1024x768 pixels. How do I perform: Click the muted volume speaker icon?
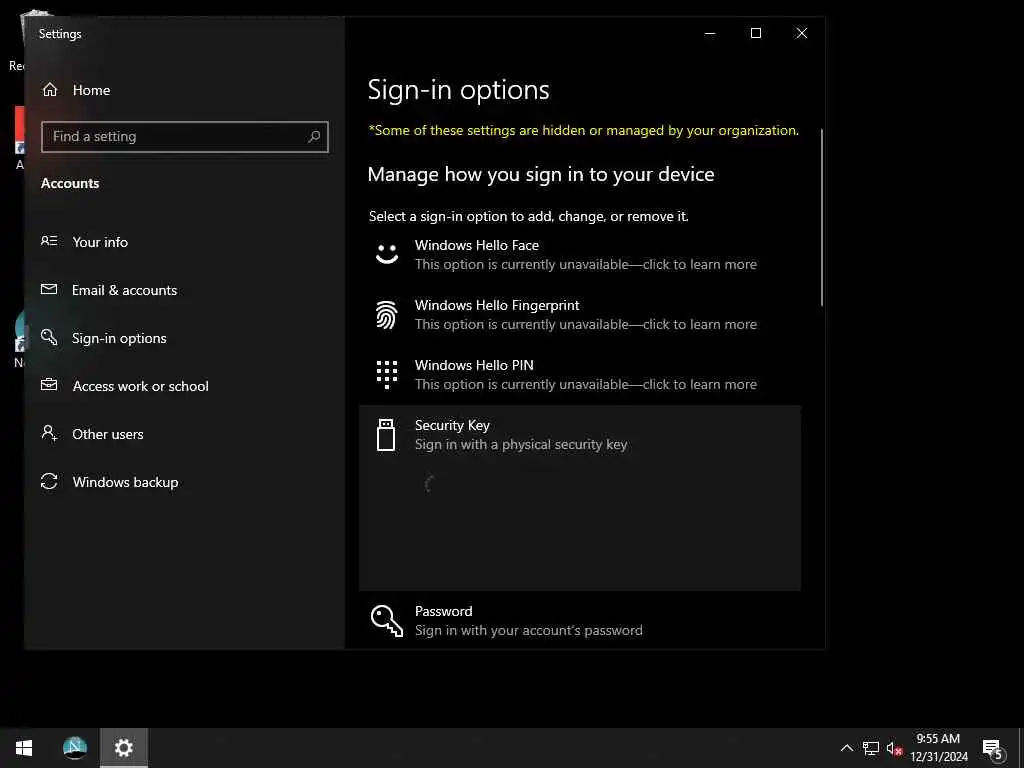(894, 748)
